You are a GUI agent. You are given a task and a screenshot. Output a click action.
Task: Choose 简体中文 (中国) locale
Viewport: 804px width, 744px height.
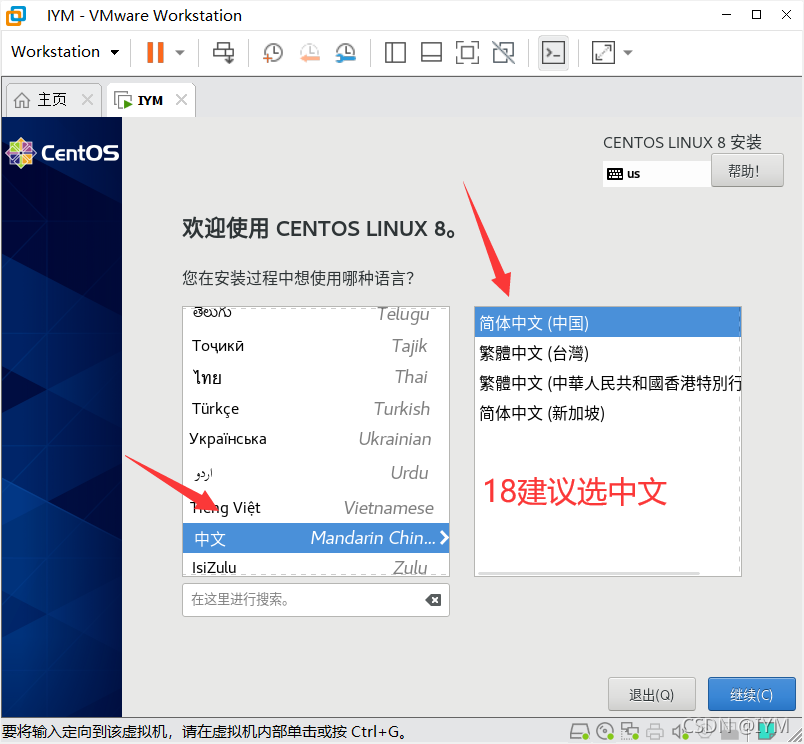pos(608,323)
